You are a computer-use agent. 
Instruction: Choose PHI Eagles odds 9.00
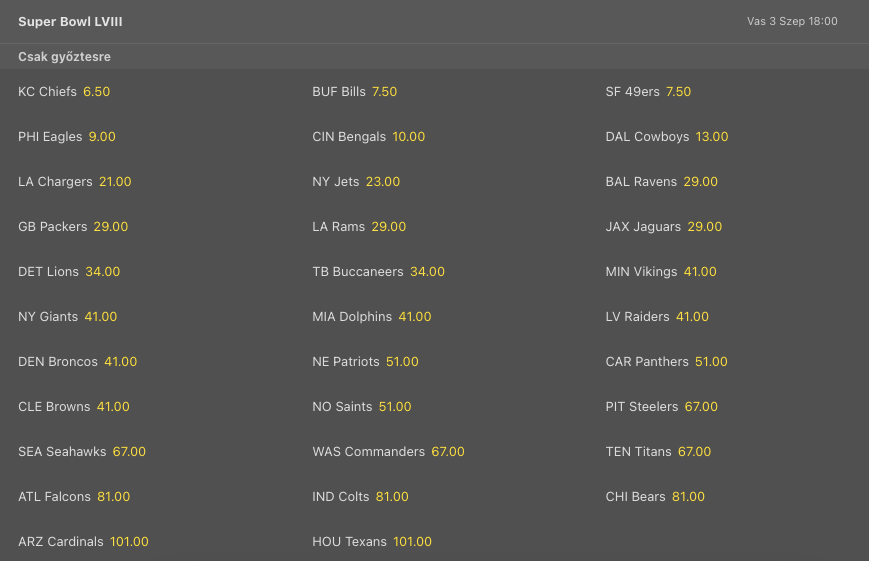pos(102,137)
